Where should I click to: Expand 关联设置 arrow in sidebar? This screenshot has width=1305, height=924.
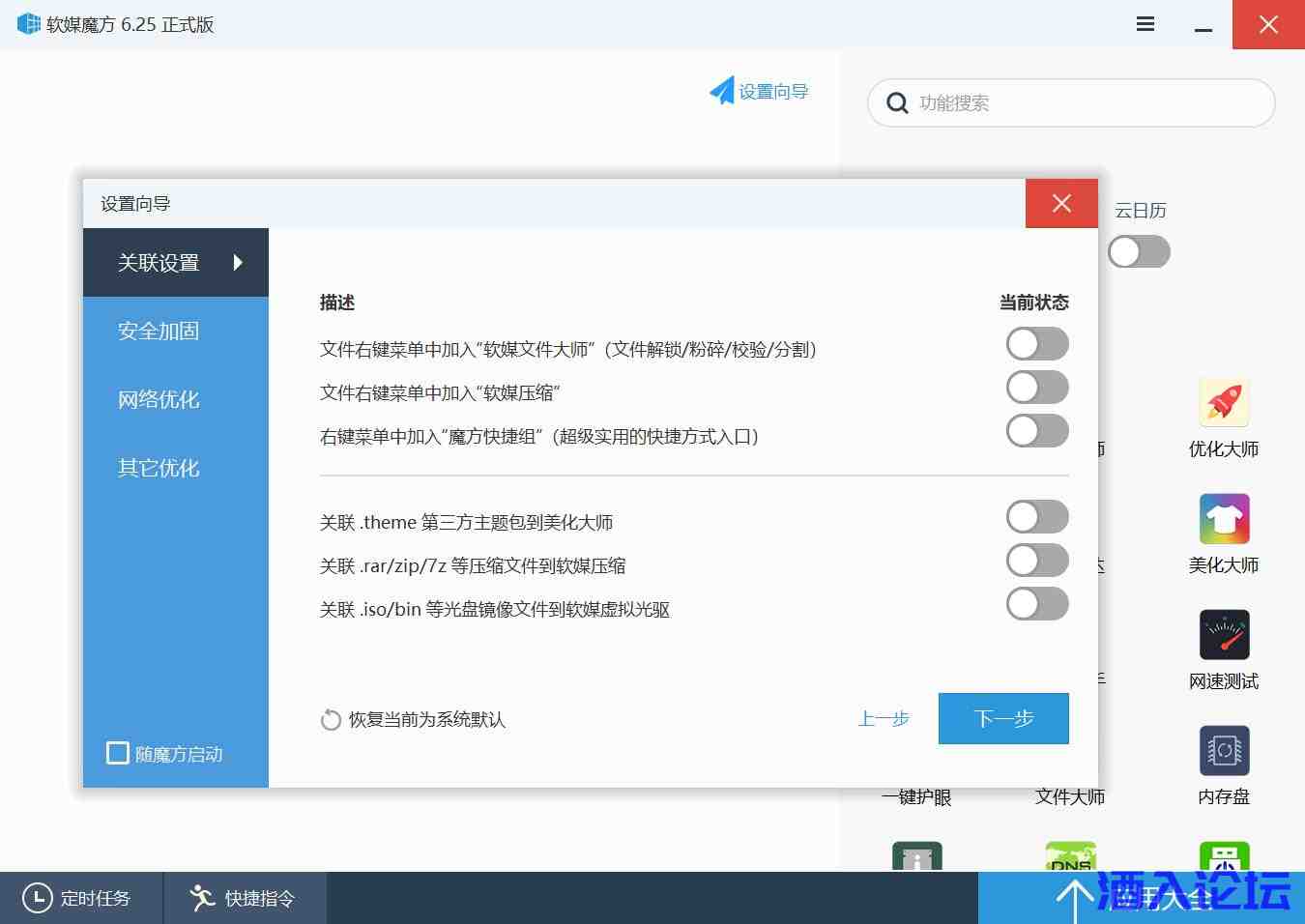[238, 262]
